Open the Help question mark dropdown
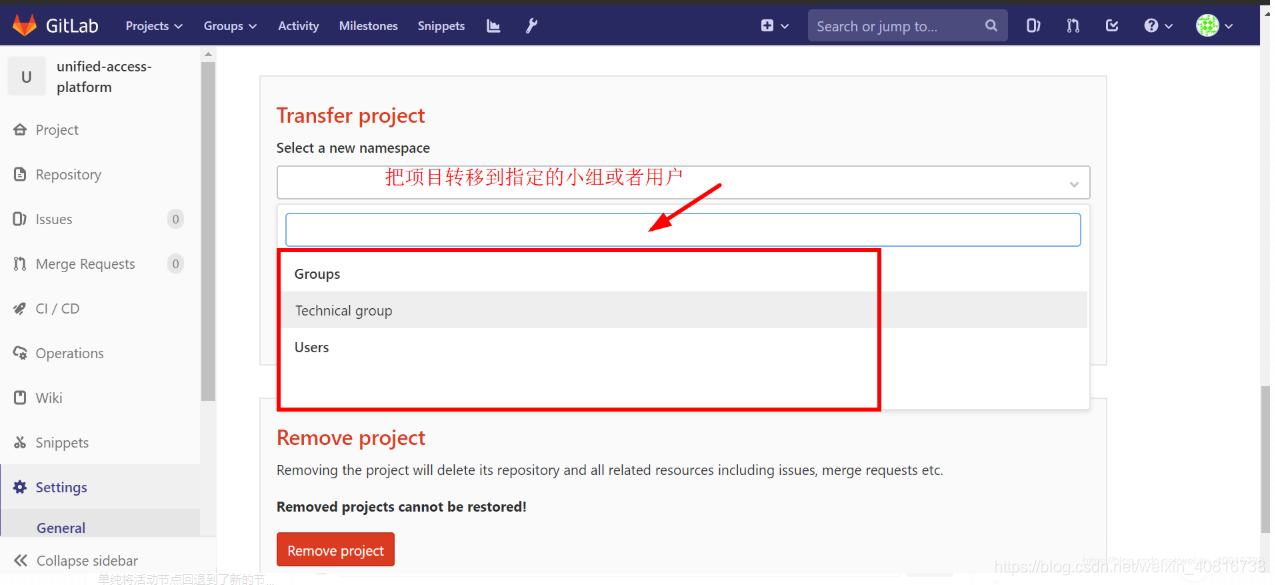 pyautogui.click(x=1158, y=26)
